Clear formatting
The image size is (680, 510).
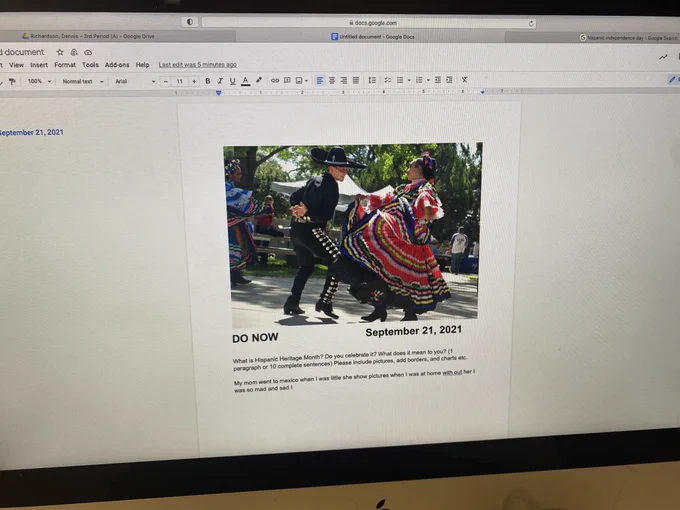pos(464,80)
